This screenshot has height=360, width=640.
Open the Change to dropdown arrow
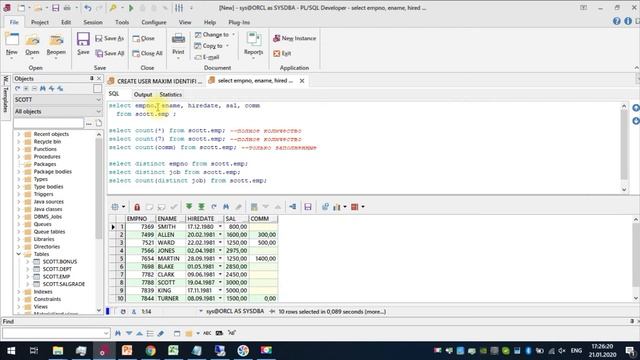tap(233, 35)
